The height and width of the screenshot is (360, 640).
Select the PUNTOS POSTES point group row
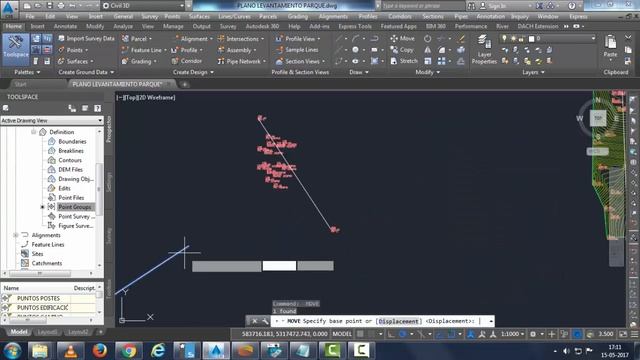[x=49, y=298]
